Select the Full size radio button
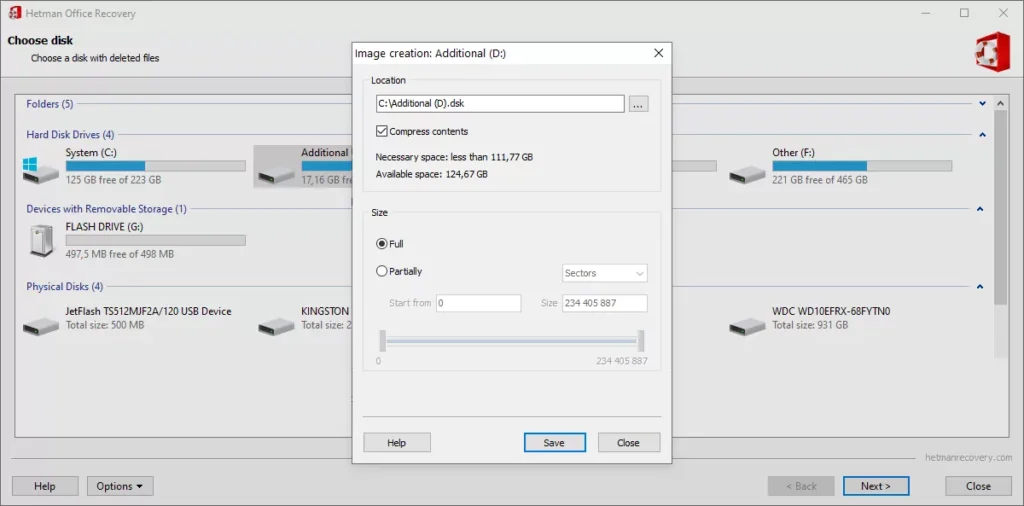The image size is (1024, 506). (x=382, y=244)
